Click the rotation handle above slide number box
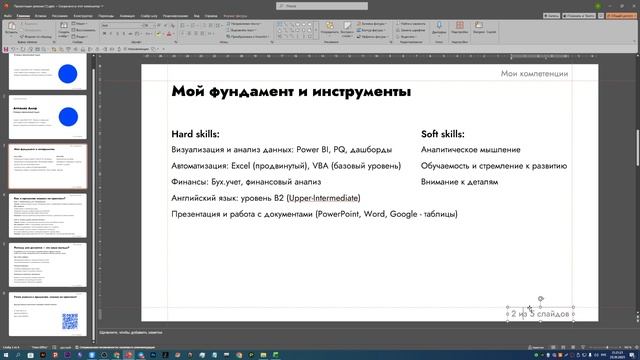This screenshot has height=360, width=640. tap(540, 299)
